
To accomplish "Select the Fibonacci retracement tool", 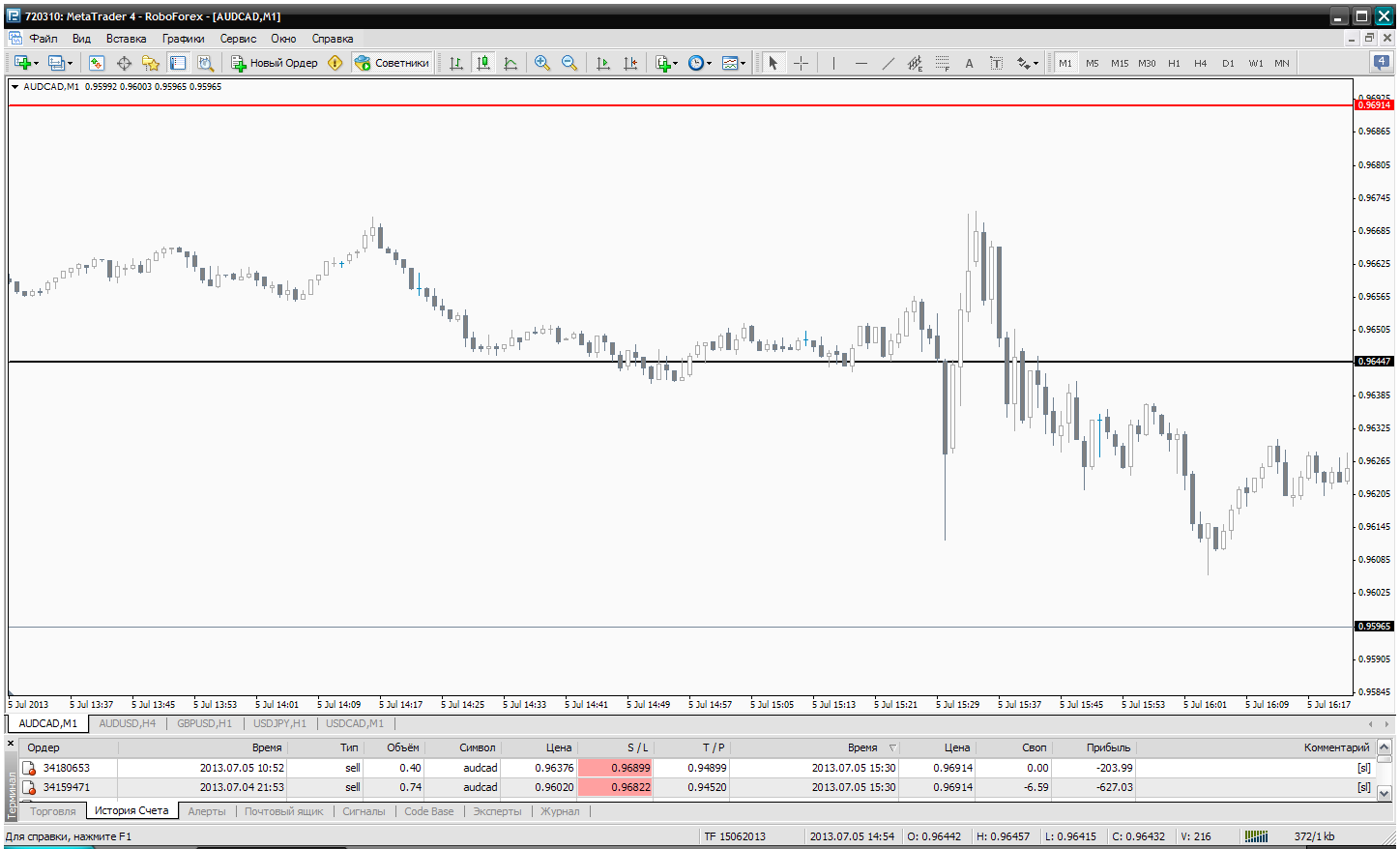I will (x=942, y=63).
